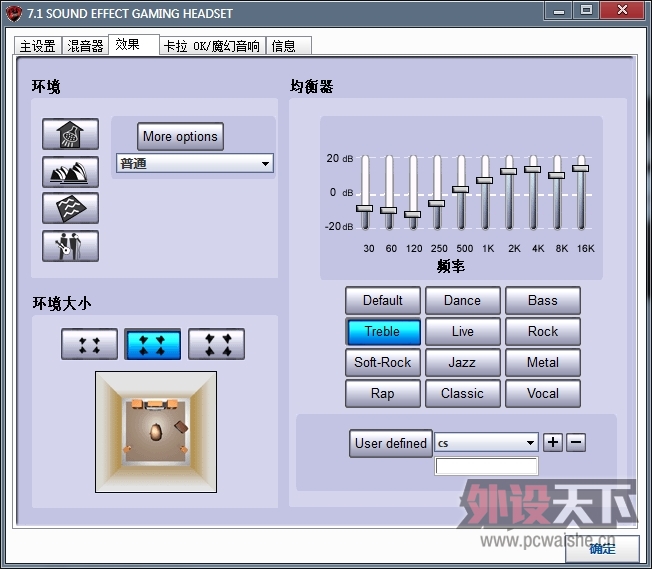The width and height of the screenshot is (652, 569).
Task: Select the bathroom shower environment icon
Action: coord(70,134)
